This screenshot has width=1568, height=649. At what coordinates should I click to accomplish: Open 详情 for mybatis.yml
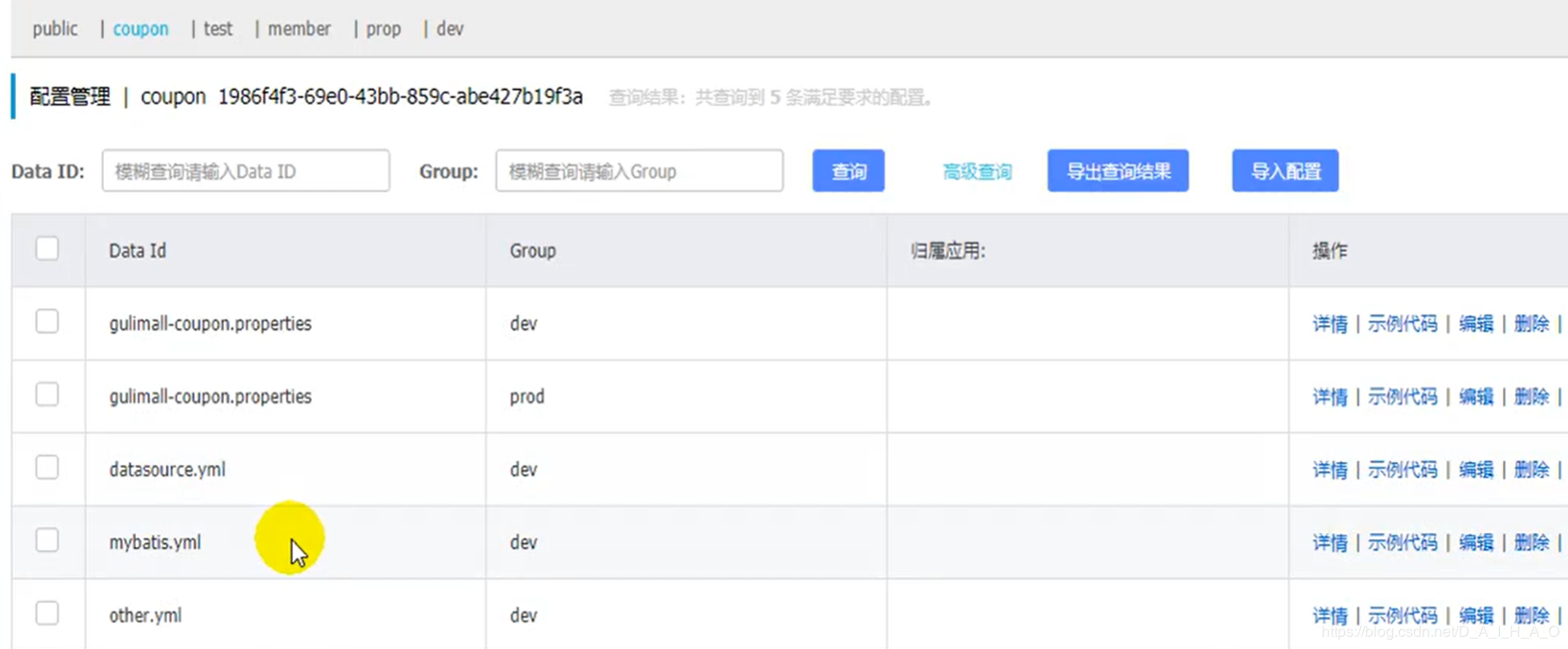(1330, 542)
